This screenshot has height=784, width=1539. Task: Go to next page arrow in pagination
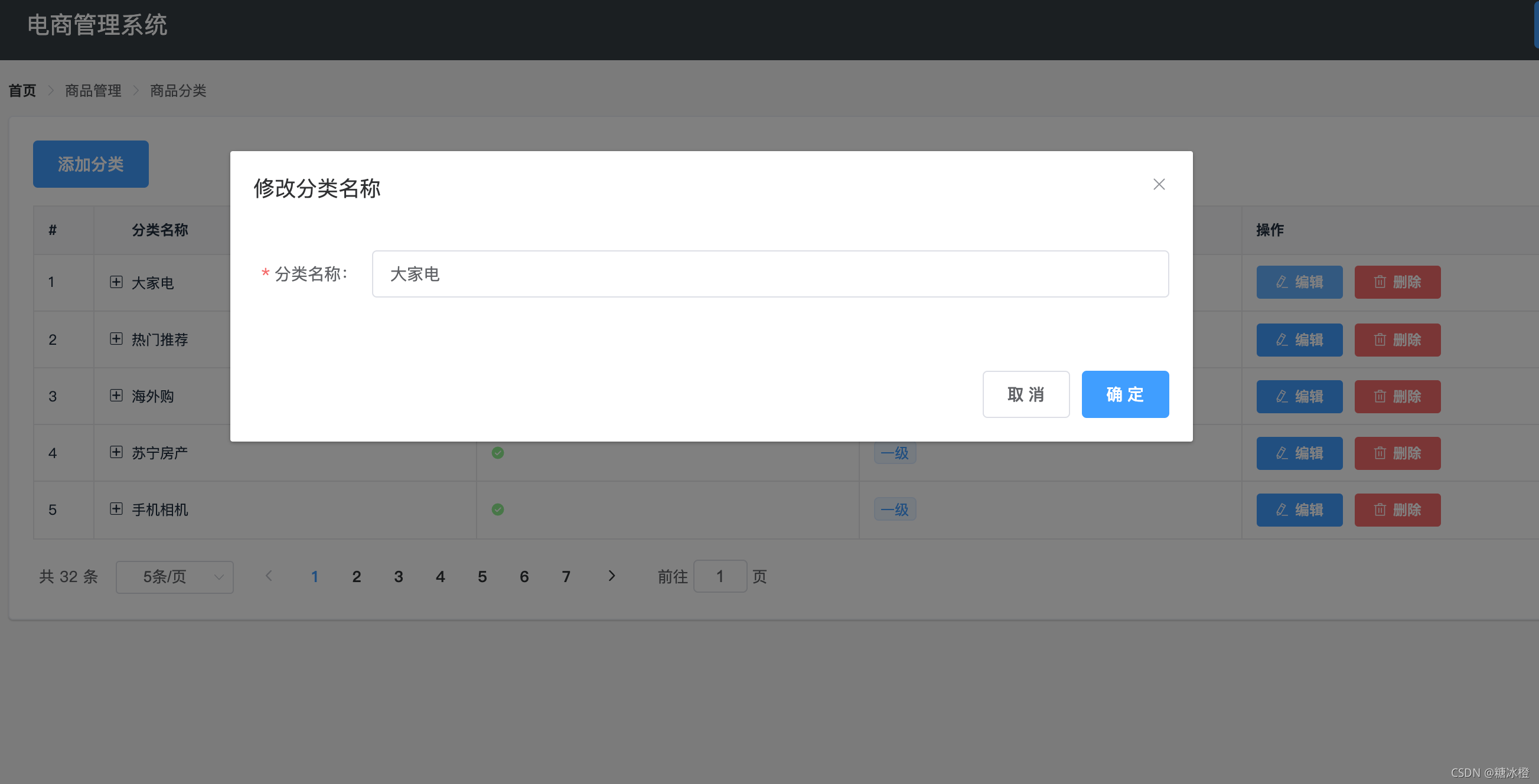(611, 576)
